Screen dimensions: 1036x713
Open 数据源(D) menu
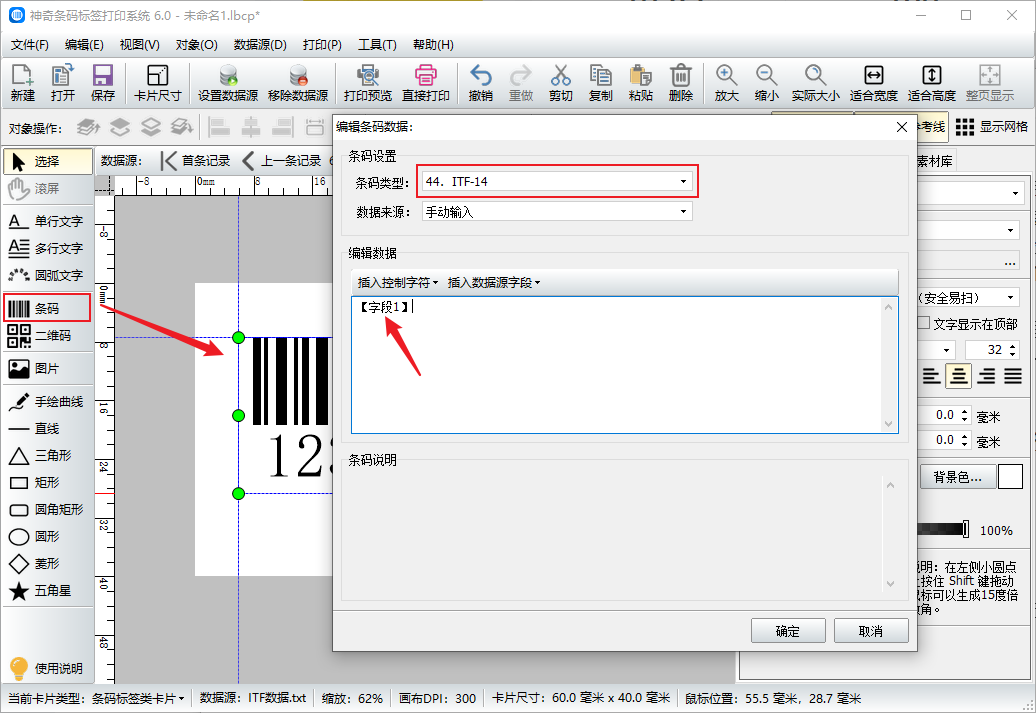point(260,45)
